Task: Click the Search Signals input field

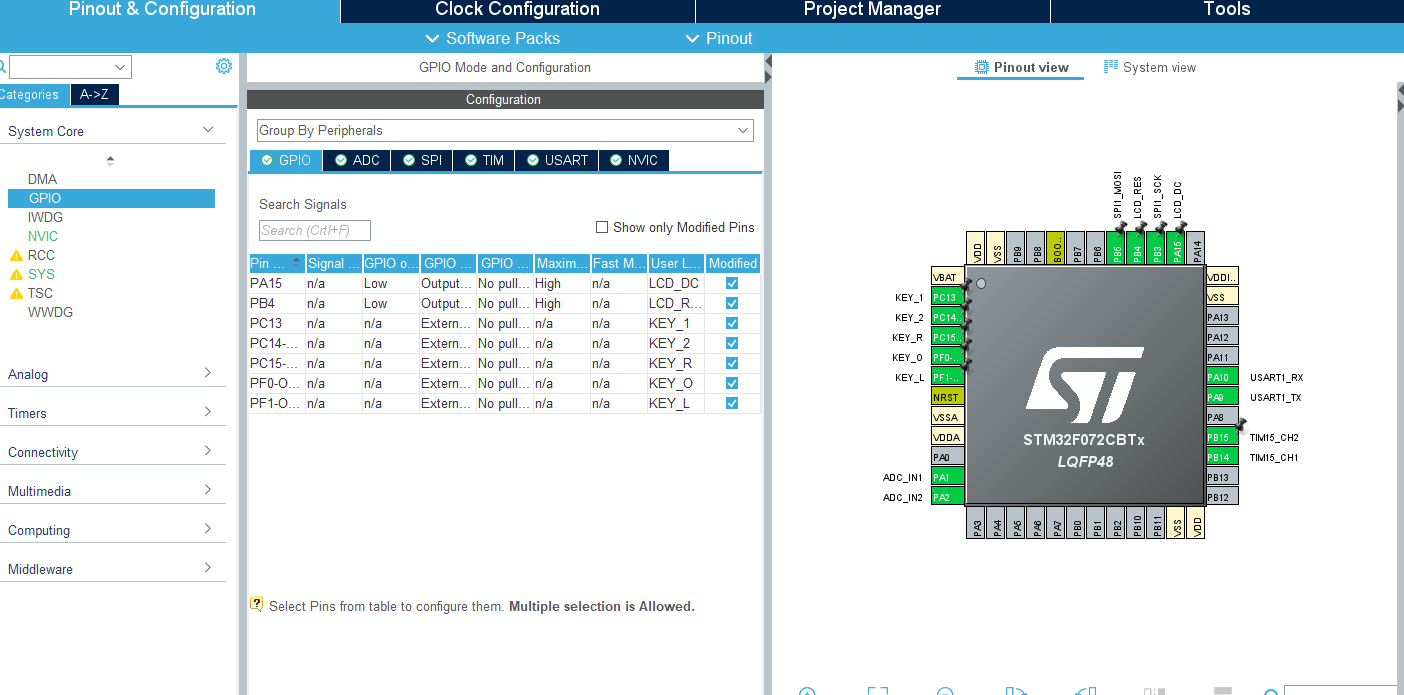Action: point(314,231)
